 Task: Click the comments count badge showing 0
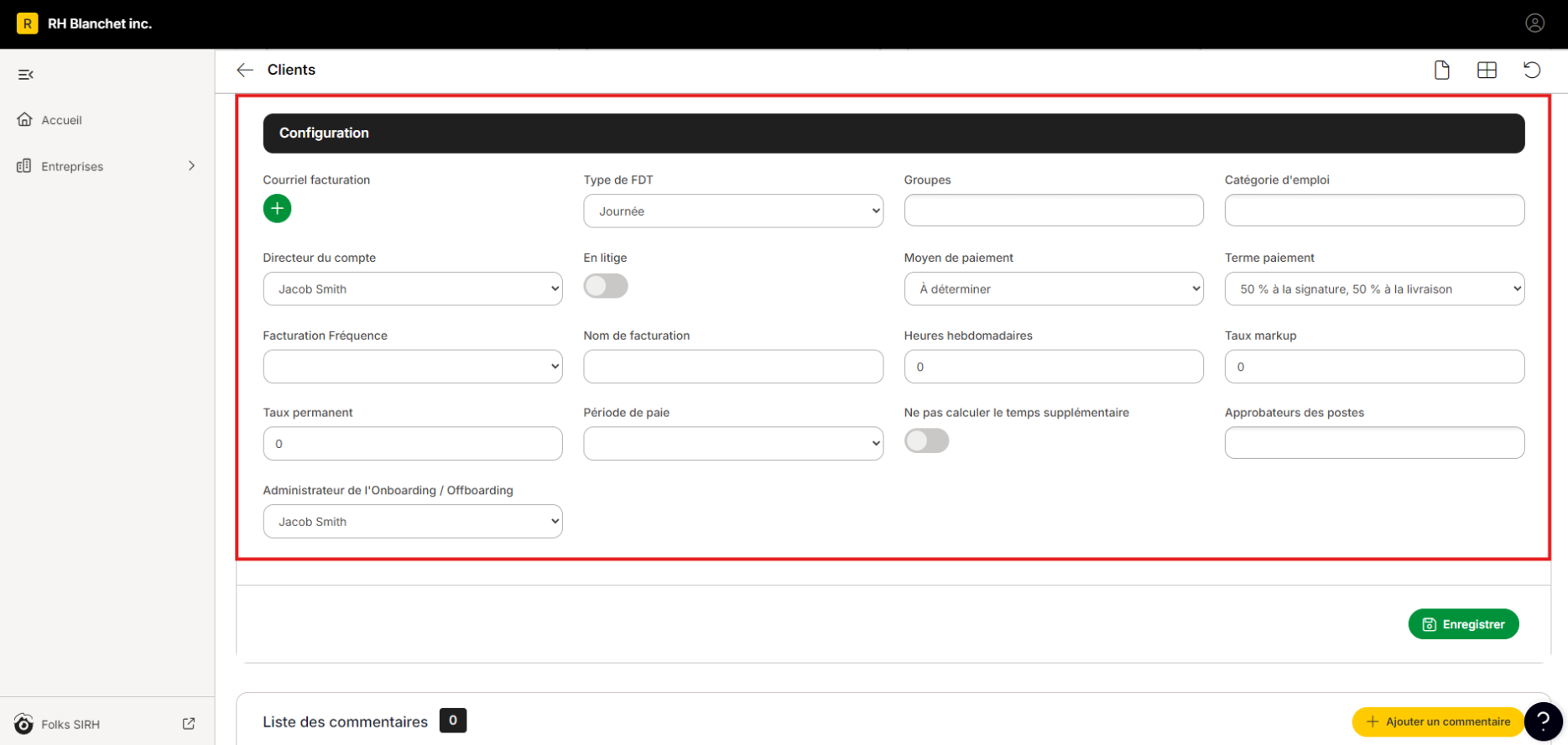coord(453,720)
